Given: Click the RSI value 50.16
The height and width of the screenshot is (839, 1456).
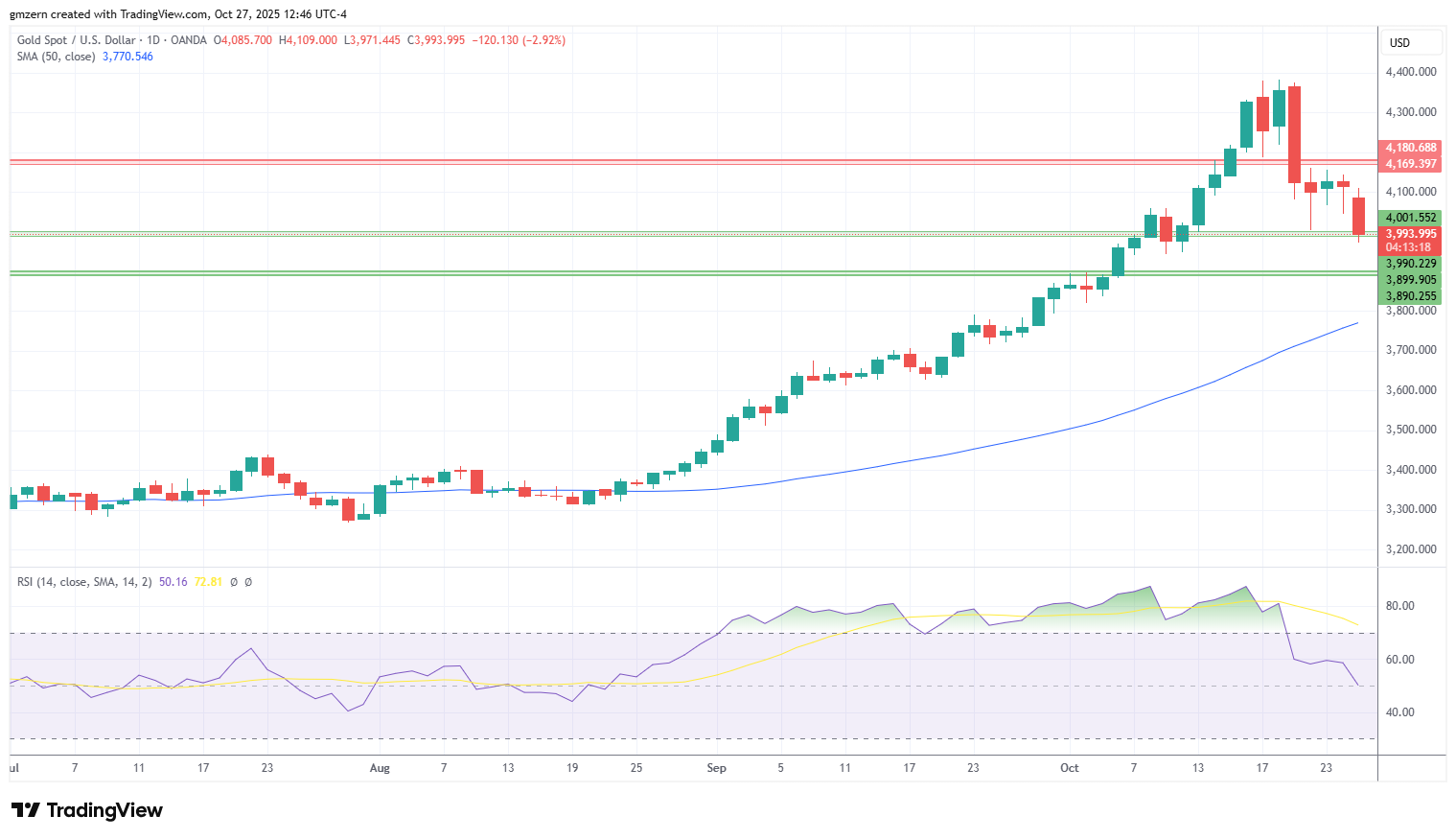Looking at the screenshot, I should coord(173,582).
